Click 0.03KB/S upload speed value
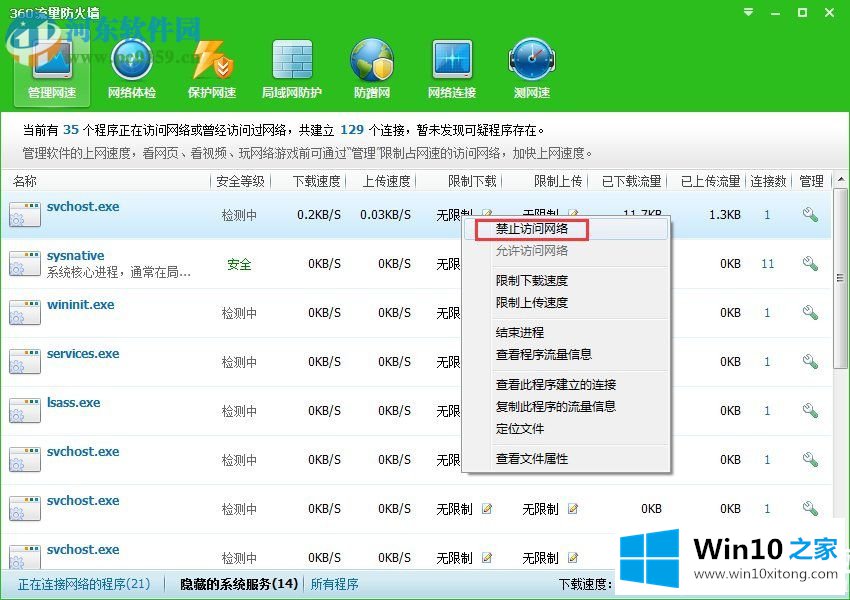The image size is (850, 600). click(385, 215)
